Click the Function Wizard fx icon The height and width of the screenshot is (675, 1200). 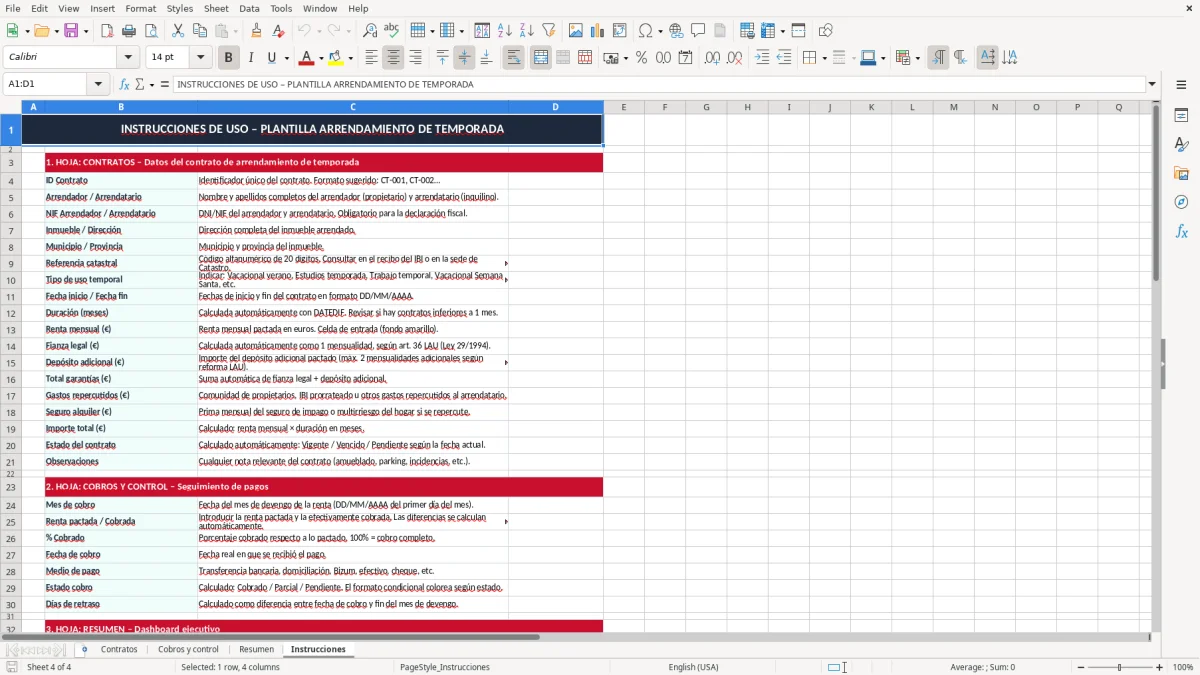pos(125,84)
